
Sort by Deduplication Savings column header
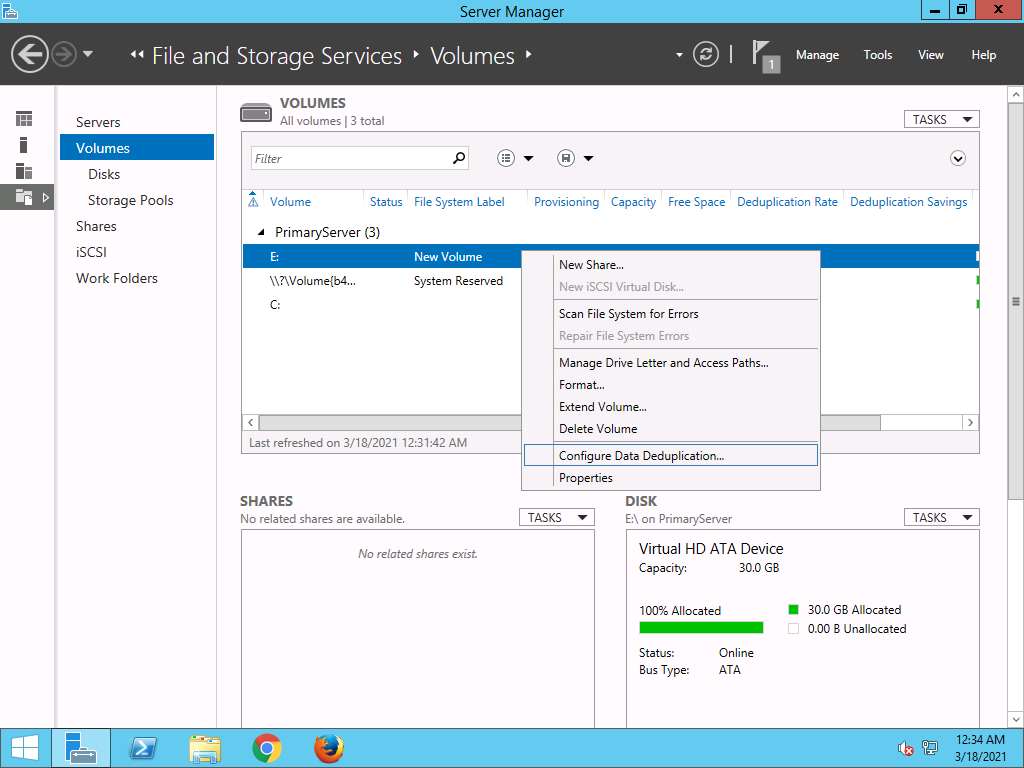tap(908, 202)
